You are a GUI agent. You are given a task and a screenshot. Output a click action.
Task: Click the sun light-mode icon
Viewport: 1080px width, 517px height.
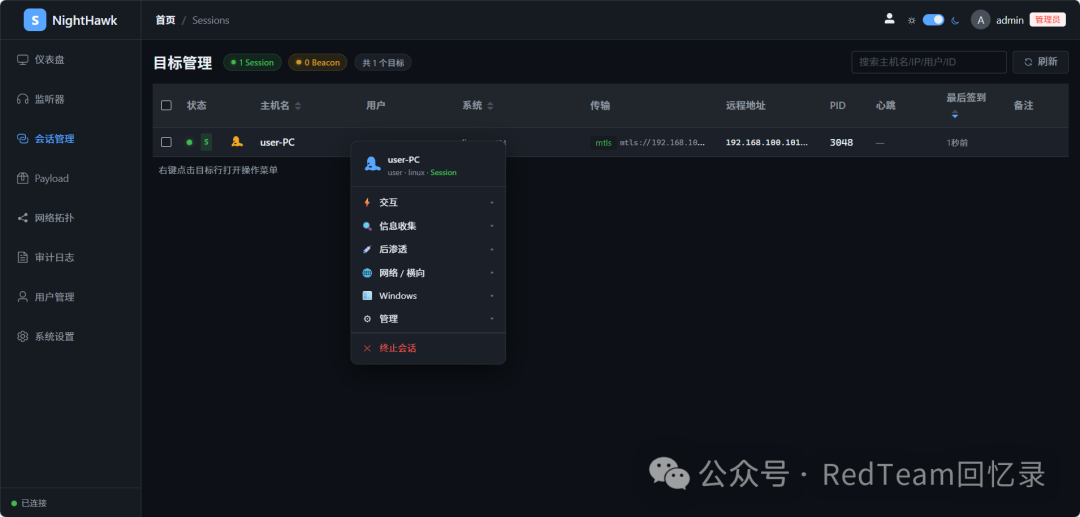coord(912,20)
